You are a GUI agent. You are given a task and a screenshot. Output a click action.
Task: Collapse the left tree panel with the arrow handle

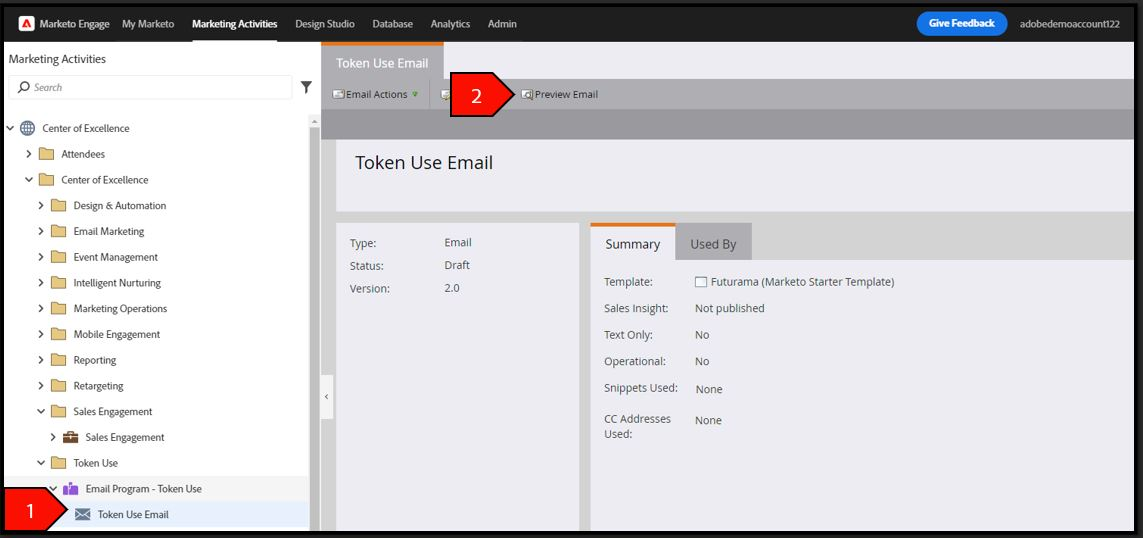(x=327, y=397)
